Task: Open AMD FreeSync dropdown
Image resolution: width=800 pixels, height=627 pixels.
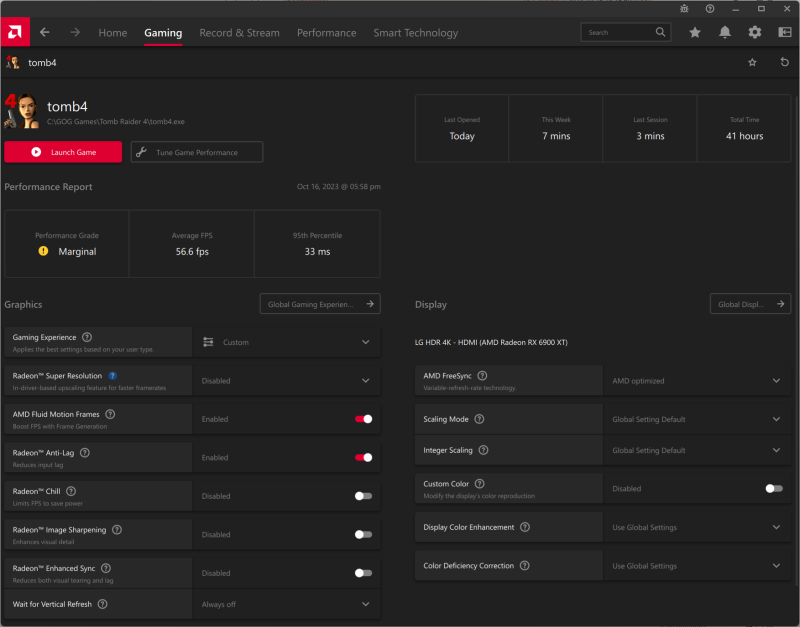Action: (x=697, y=381)
